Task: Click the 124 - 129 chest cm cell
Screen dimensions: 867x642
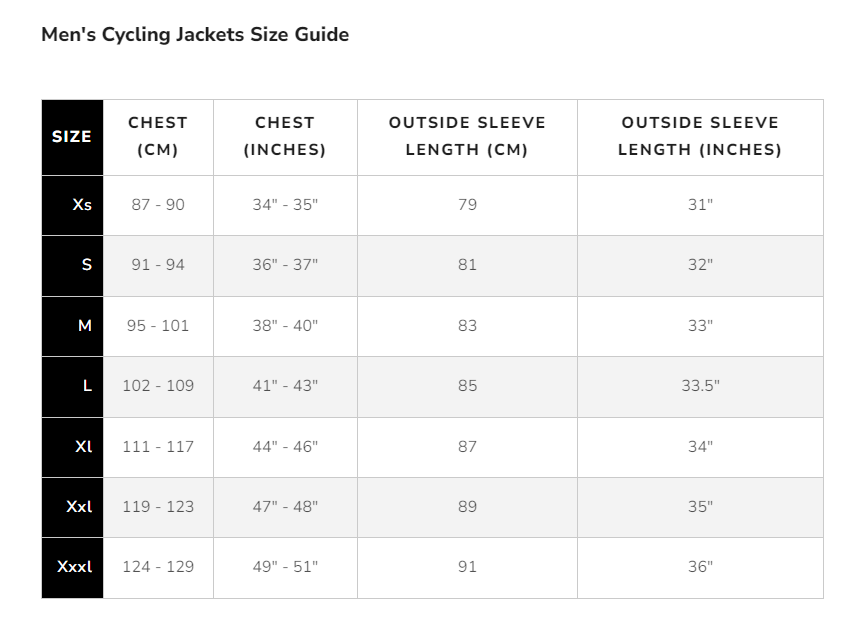Action: 158,567
